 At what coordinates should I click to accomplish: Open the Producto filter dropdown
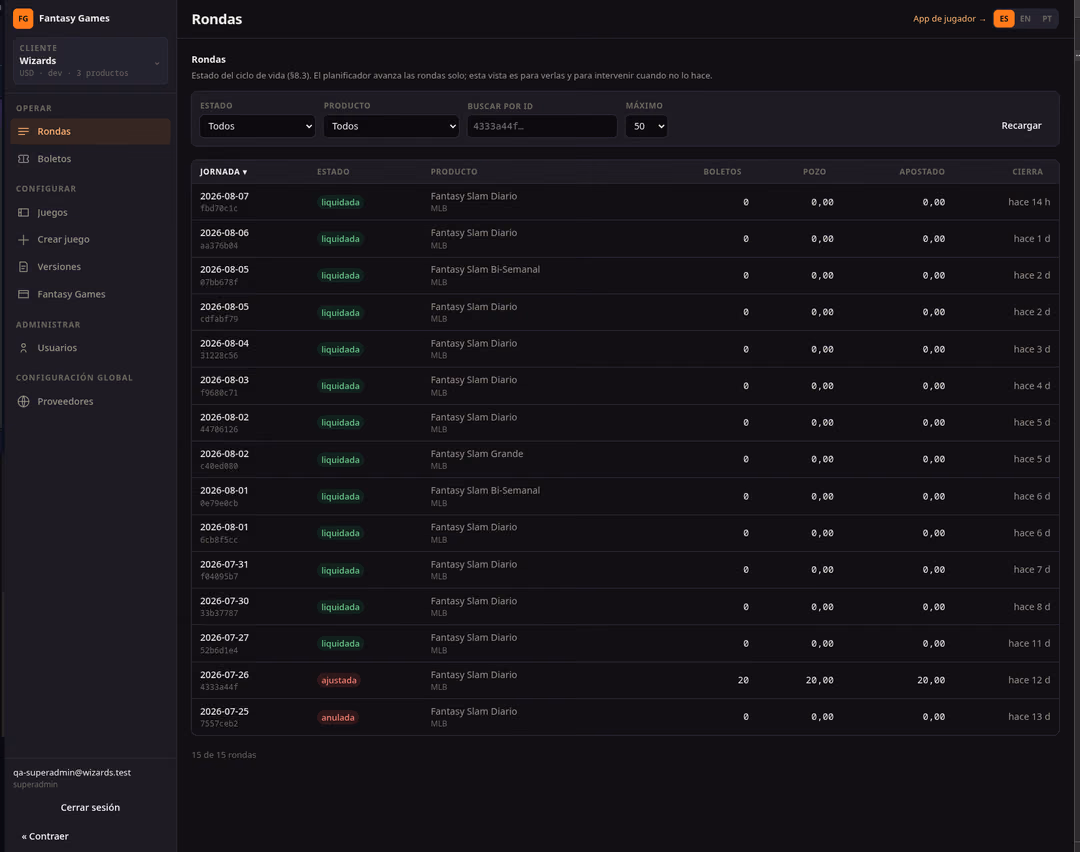tap(391, 126)
